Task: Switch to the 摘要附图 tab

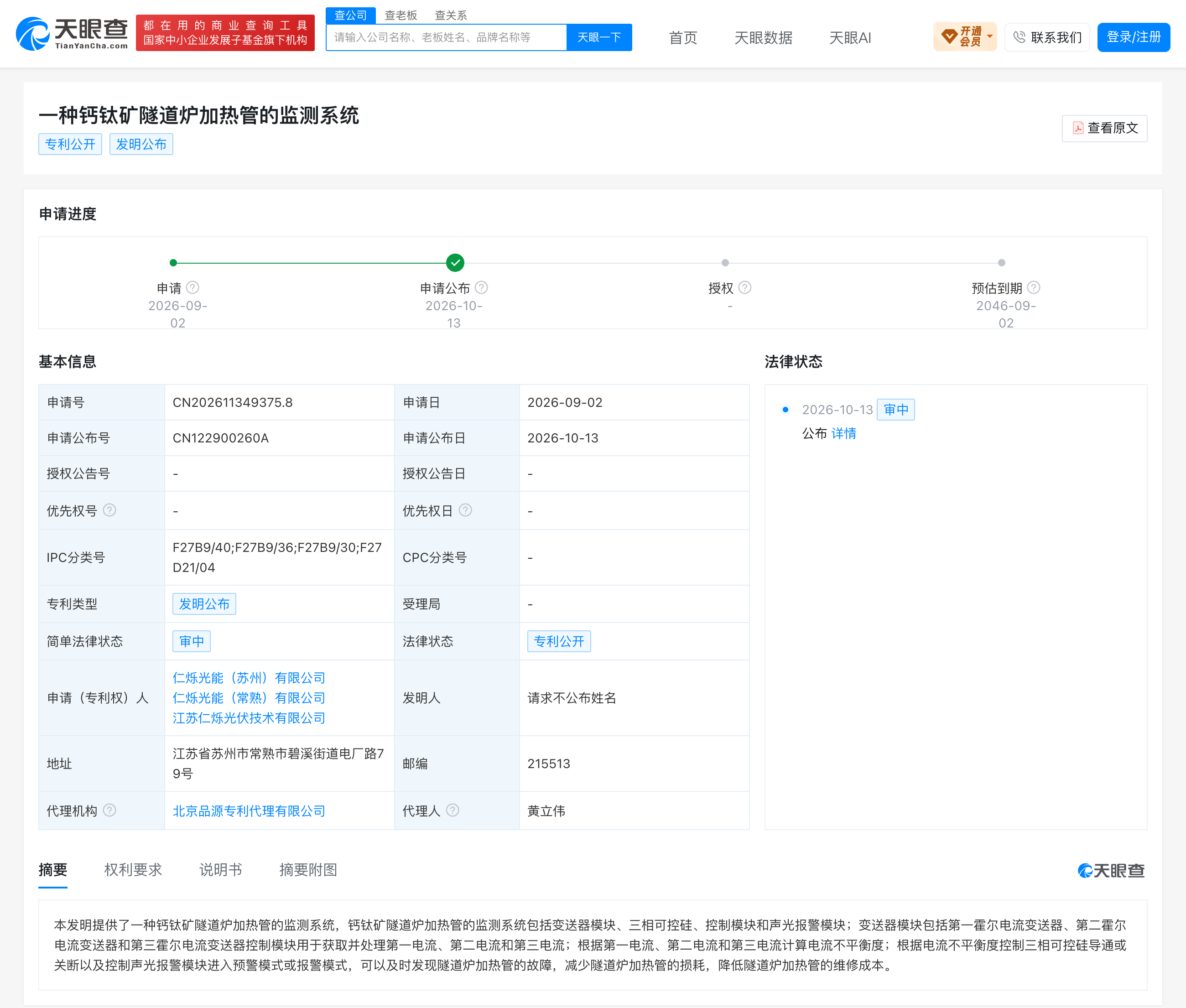Action: 308,870
